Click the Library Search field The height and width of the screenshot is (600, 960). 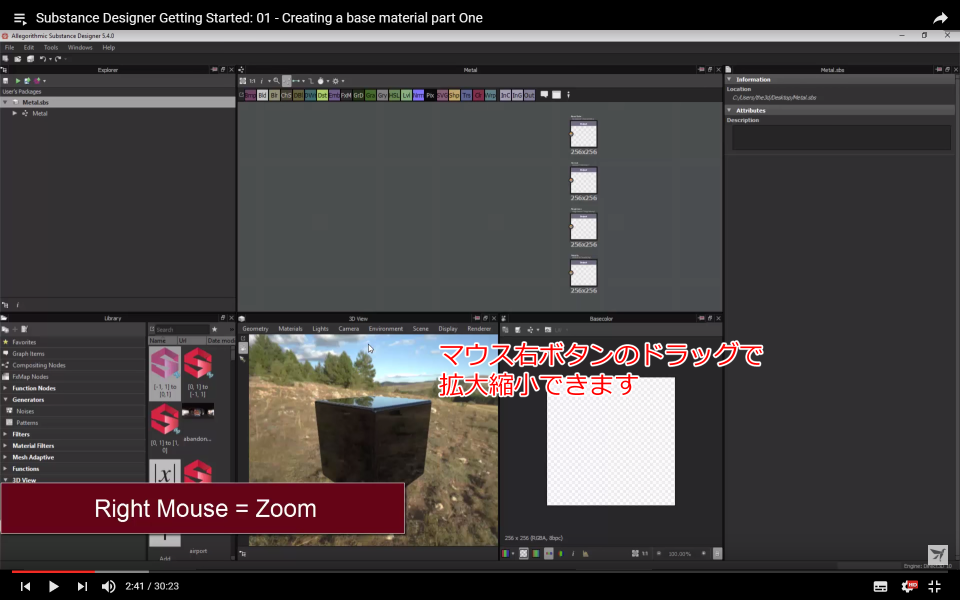point(181,329)
